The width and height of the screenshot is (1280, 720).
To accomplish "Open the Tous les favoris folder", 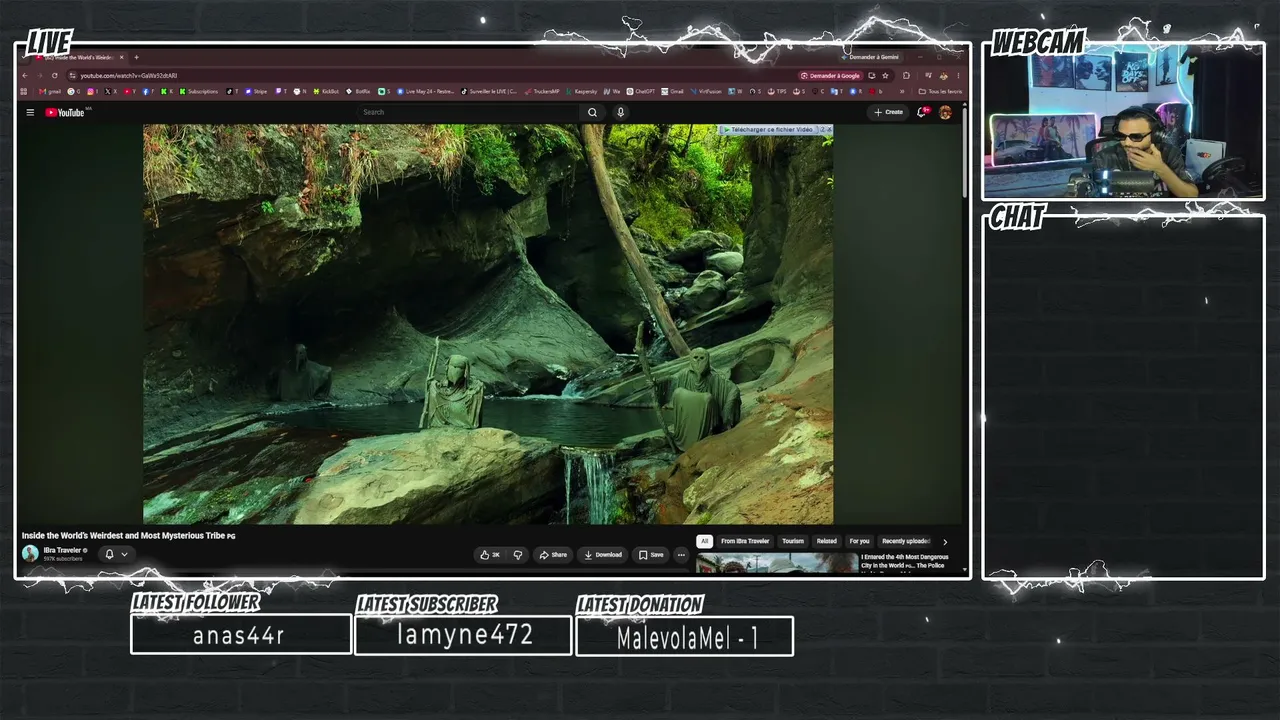I will pos(941,91).
